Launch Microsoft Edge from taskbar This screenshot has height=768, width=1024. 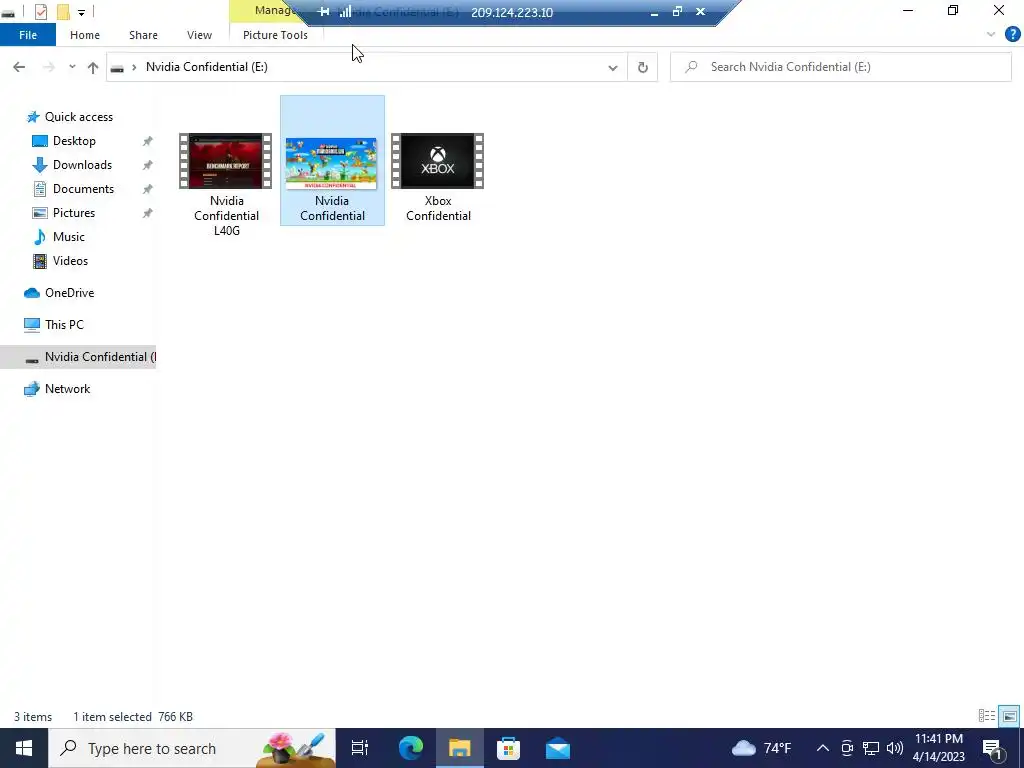click(411, 748)
